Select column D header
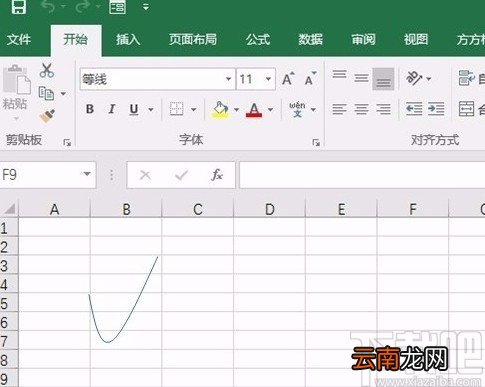 (269, 209)
